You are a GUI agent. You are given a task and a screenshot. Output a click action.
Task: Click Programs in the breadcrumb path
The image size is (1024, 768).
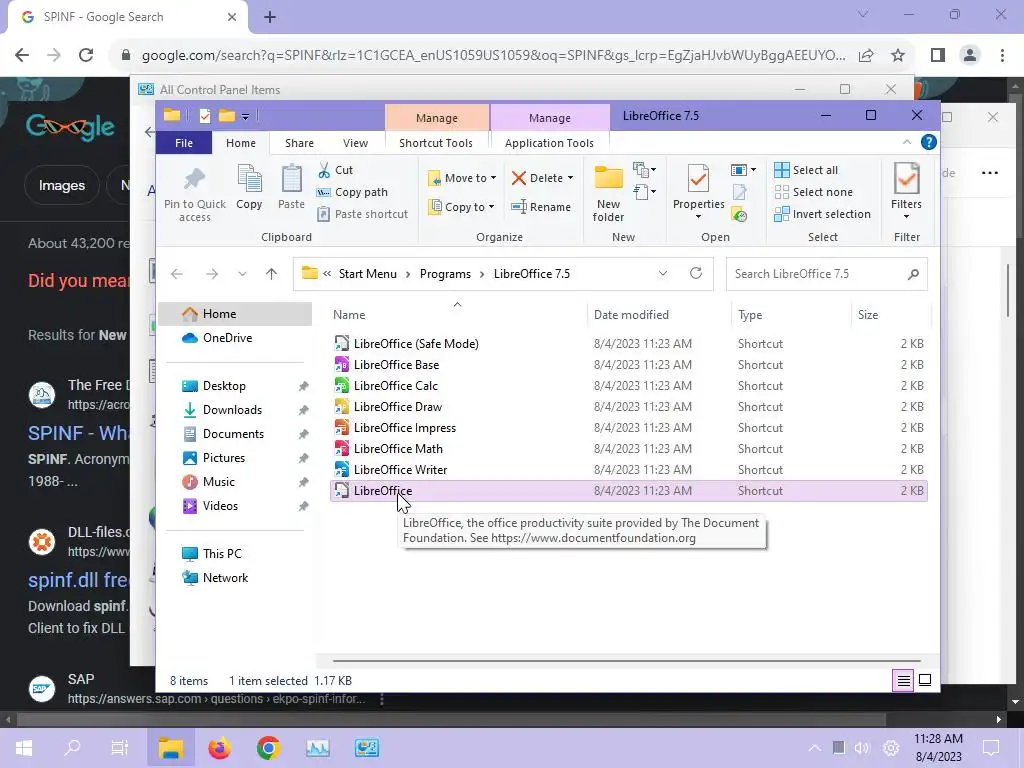pos(445,274)
